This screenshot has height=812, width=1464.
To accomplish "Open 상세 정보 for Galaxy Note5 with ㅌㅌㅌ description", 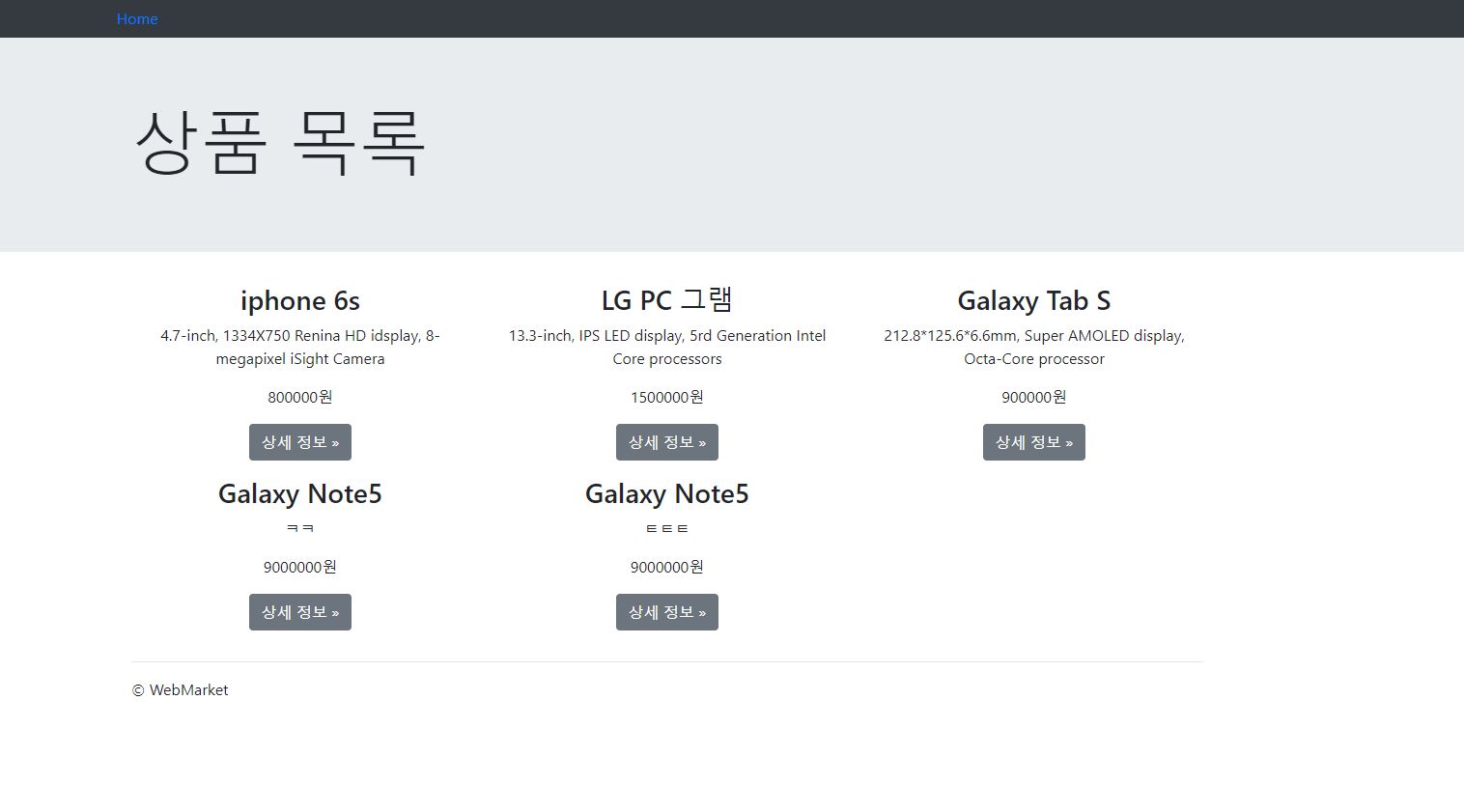I will click(x=667, y=612).
